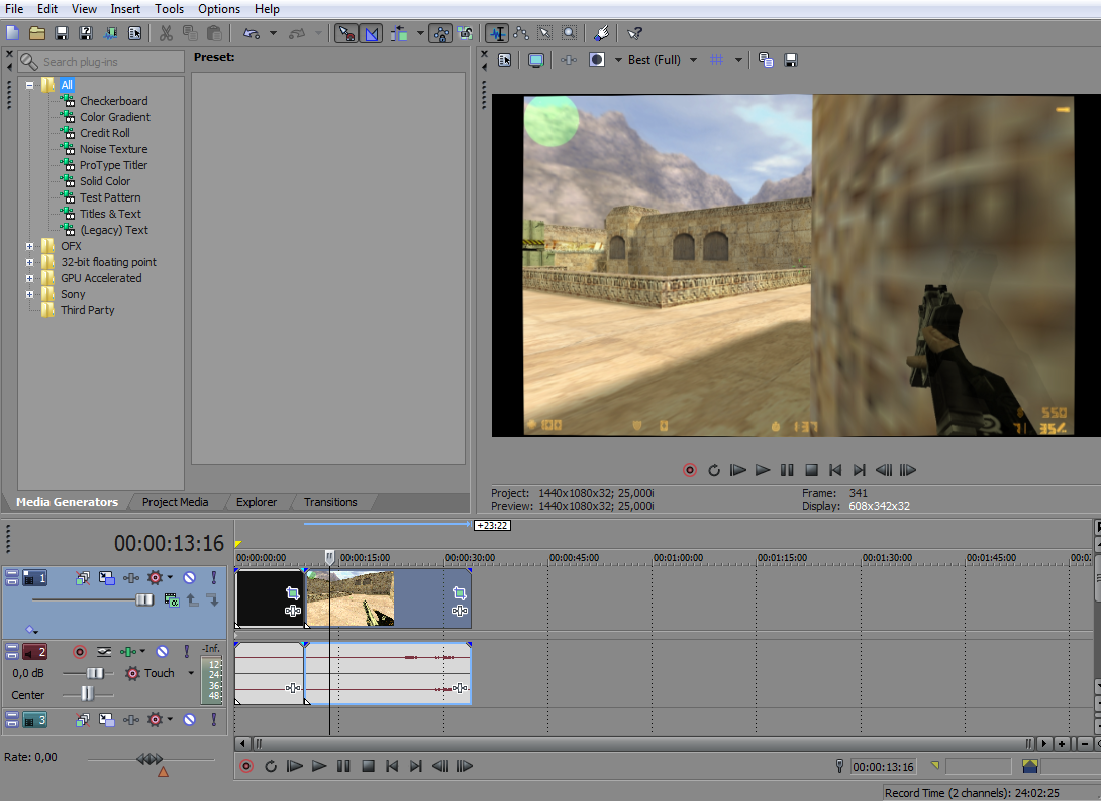Open Event Pan/Crop on the black clip
1101x801 pixels.
(293, 593)
